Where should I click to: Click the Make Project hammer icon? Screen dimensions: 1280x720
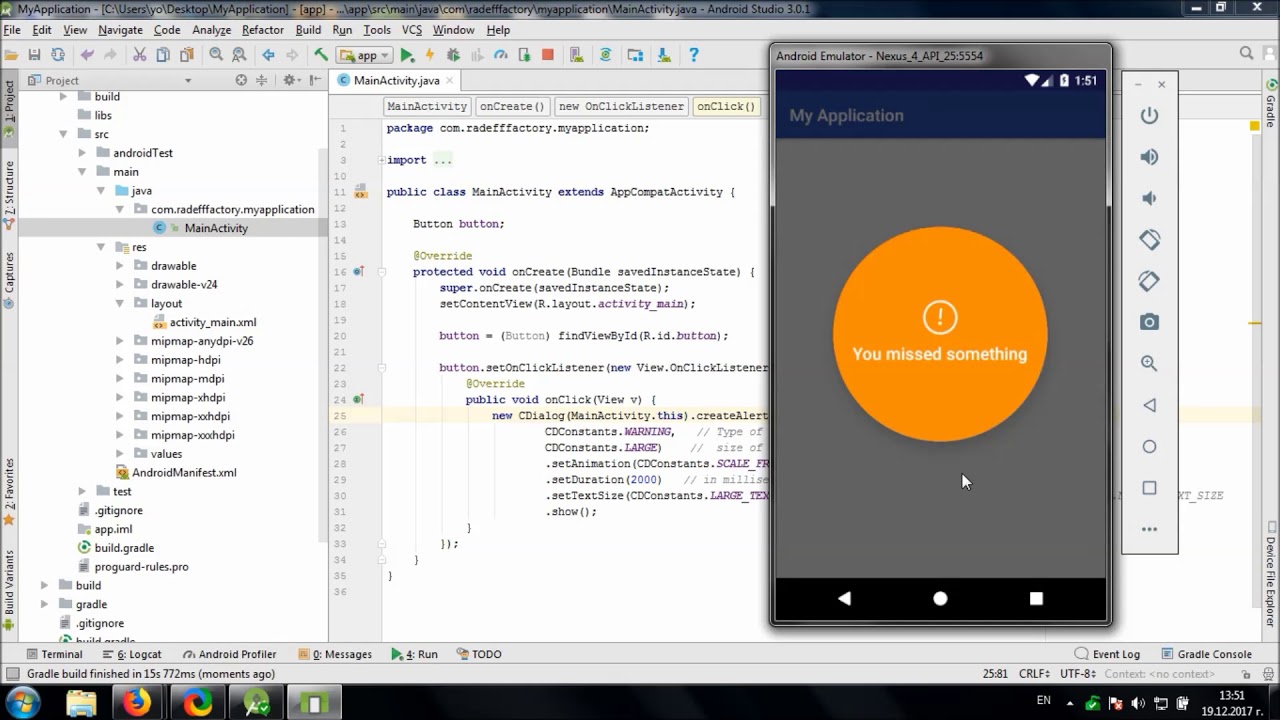(x=321, y=55)
